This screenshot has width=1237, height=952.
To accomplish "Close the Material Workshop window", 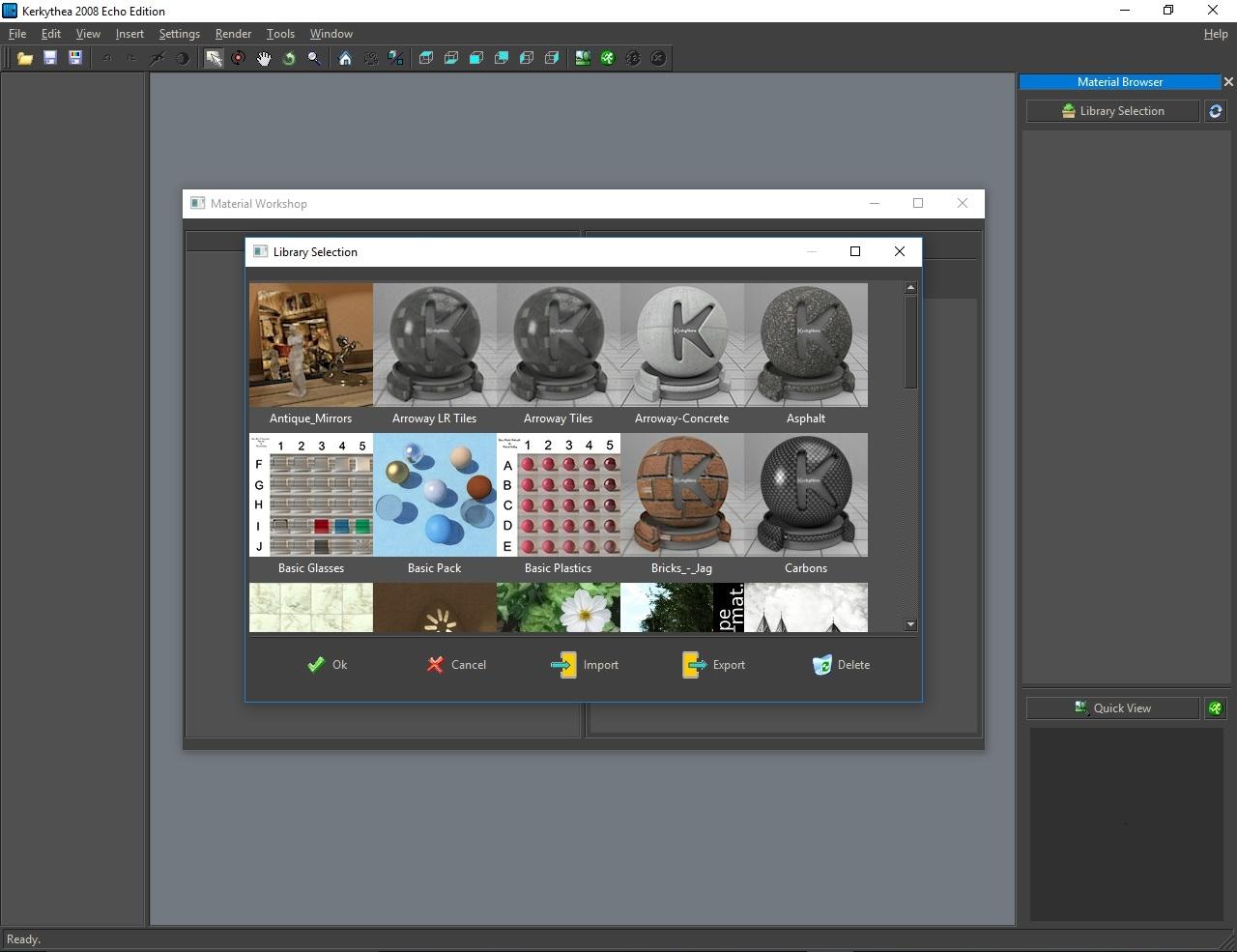I will 963,203.
